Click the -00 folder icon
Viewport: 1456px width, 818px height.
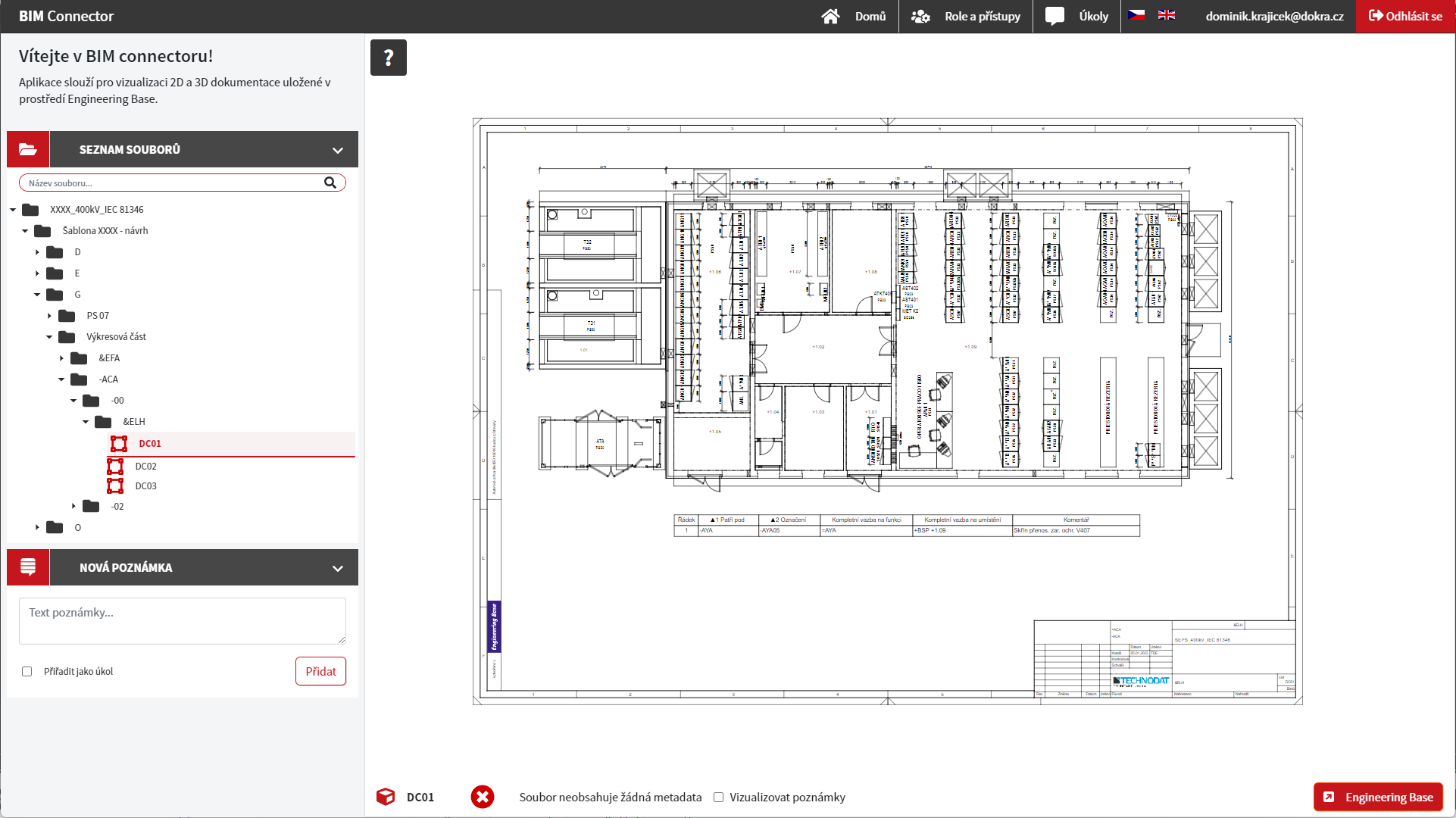91,401
